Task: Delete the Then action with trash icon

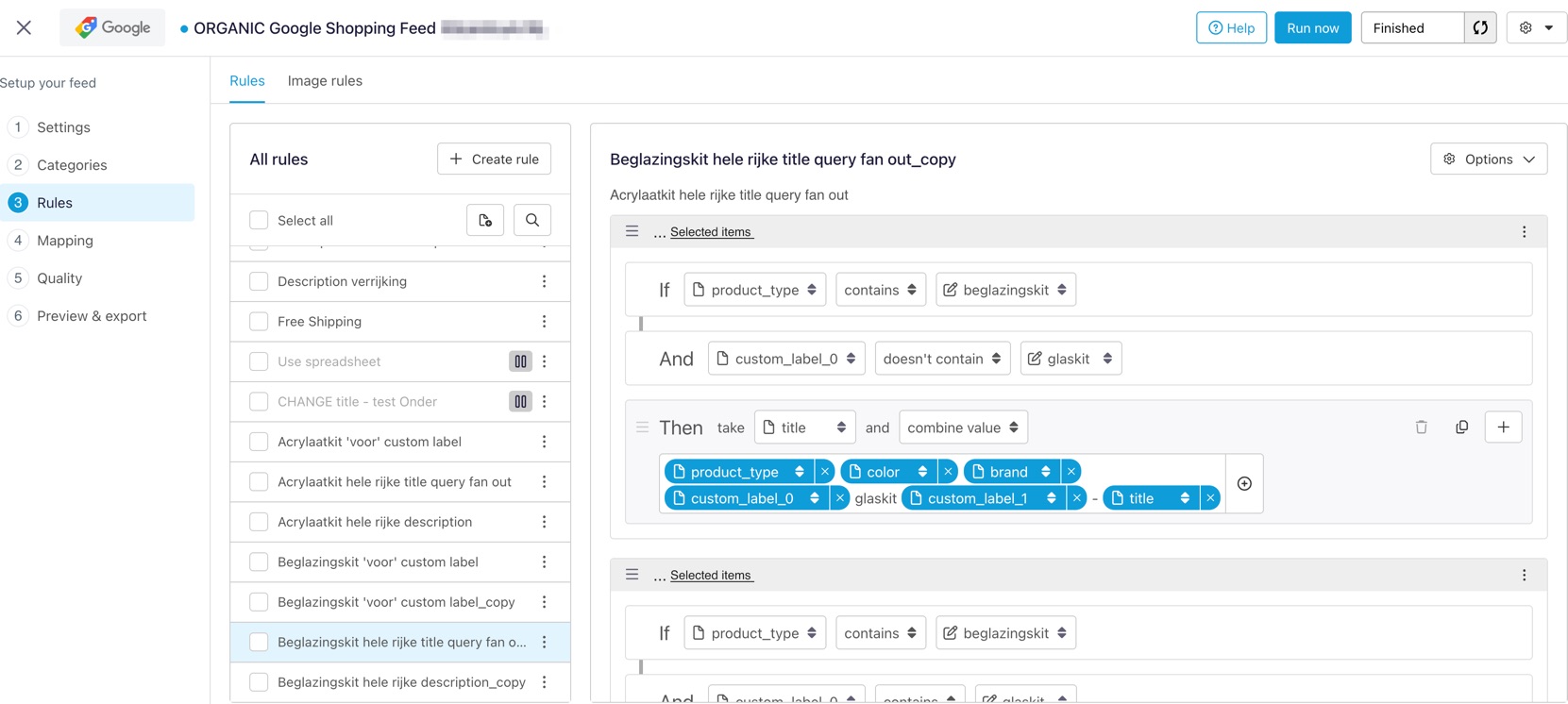Action: coord(1421,427)
